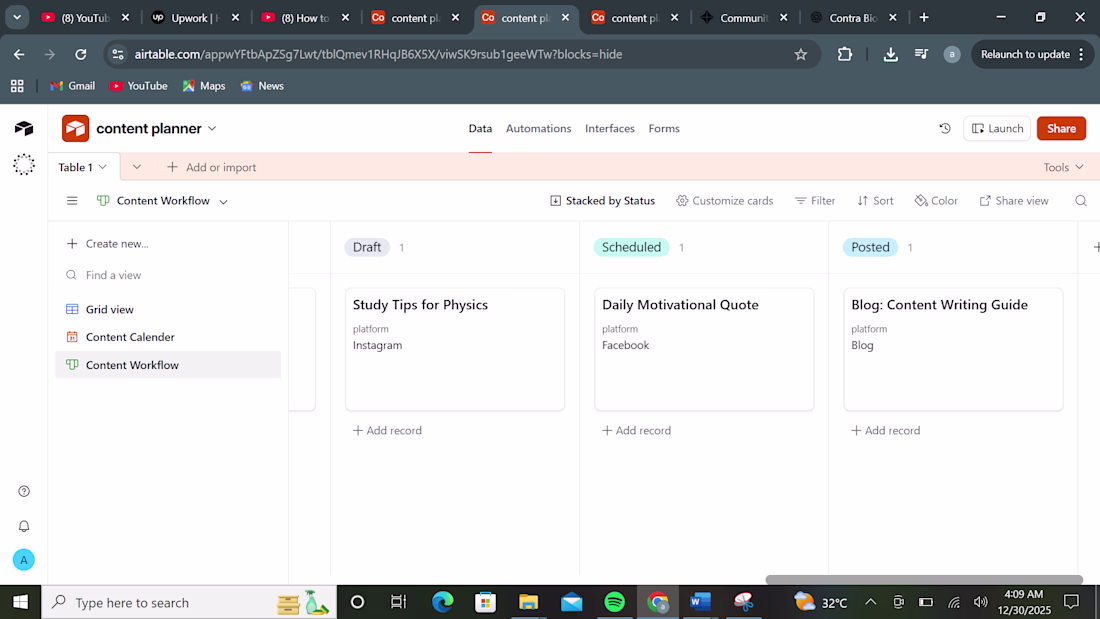Click Relaunch to update button
The image size is (1100, 619).
(x=1031, y=54)
